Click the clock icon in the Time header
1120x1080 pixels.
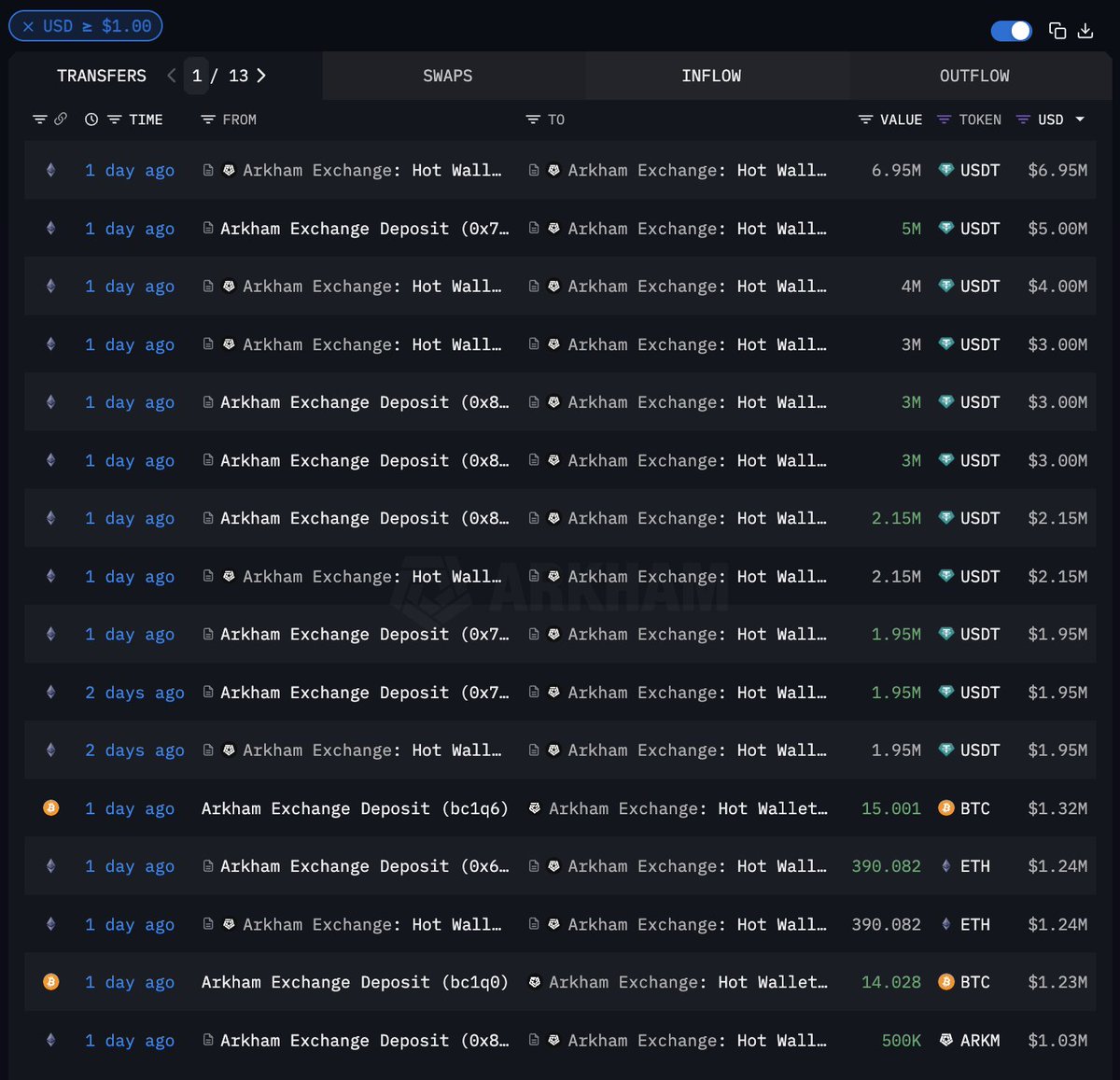[91, 119]
